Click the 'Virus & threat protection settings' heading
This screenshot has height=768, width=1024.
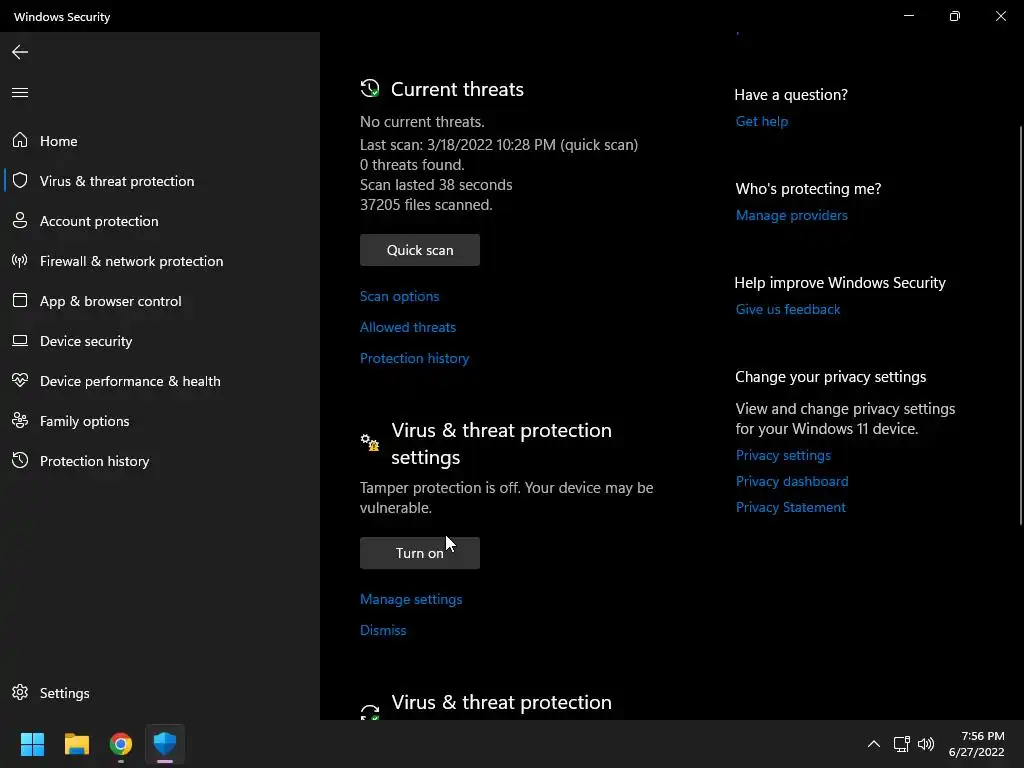click(x=502, y=443)
